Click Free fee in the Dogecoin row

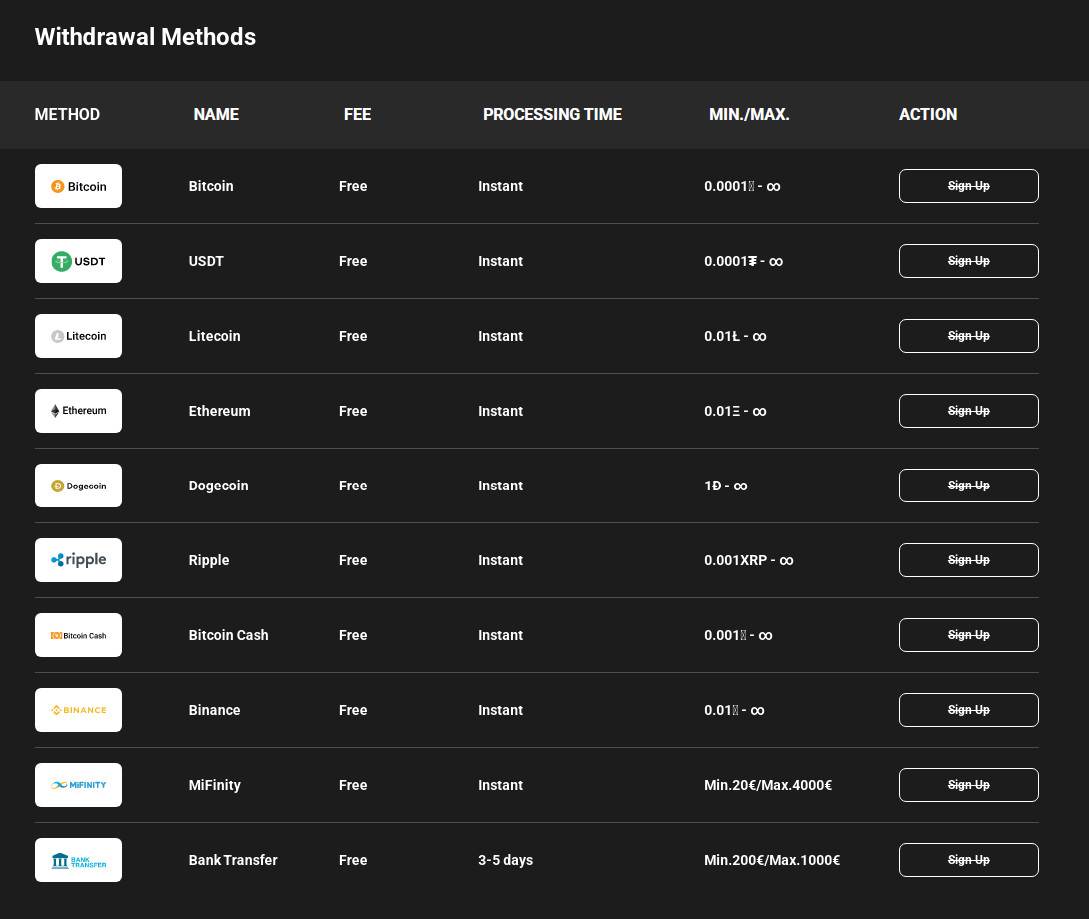click(353, 486)
